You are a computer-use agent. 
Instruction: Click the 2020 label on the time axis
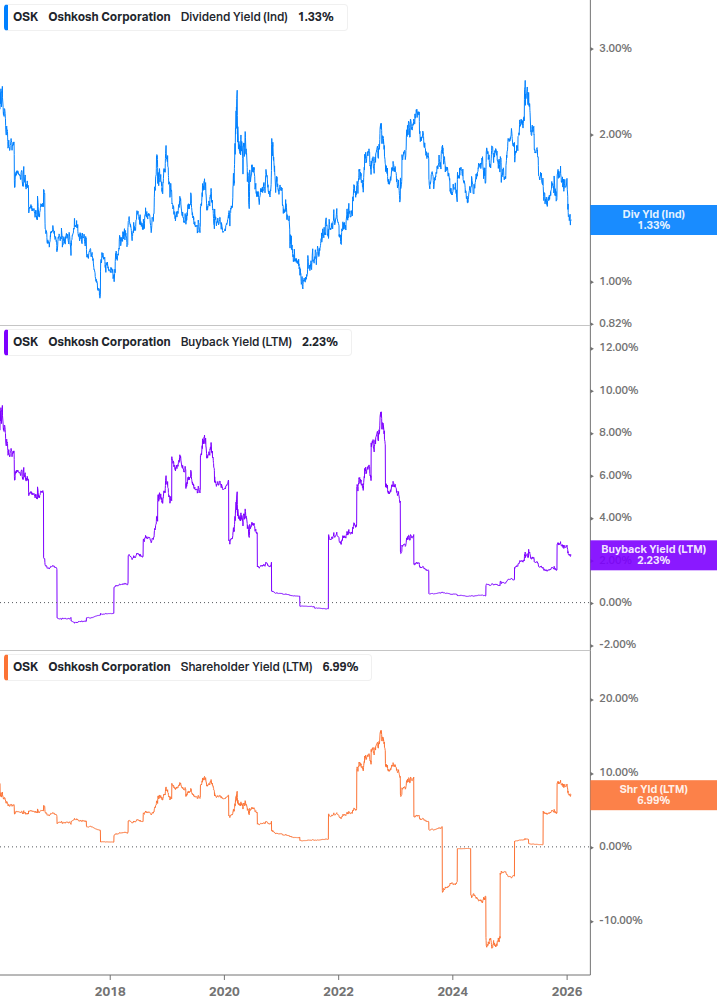click(x=224, y=992)
